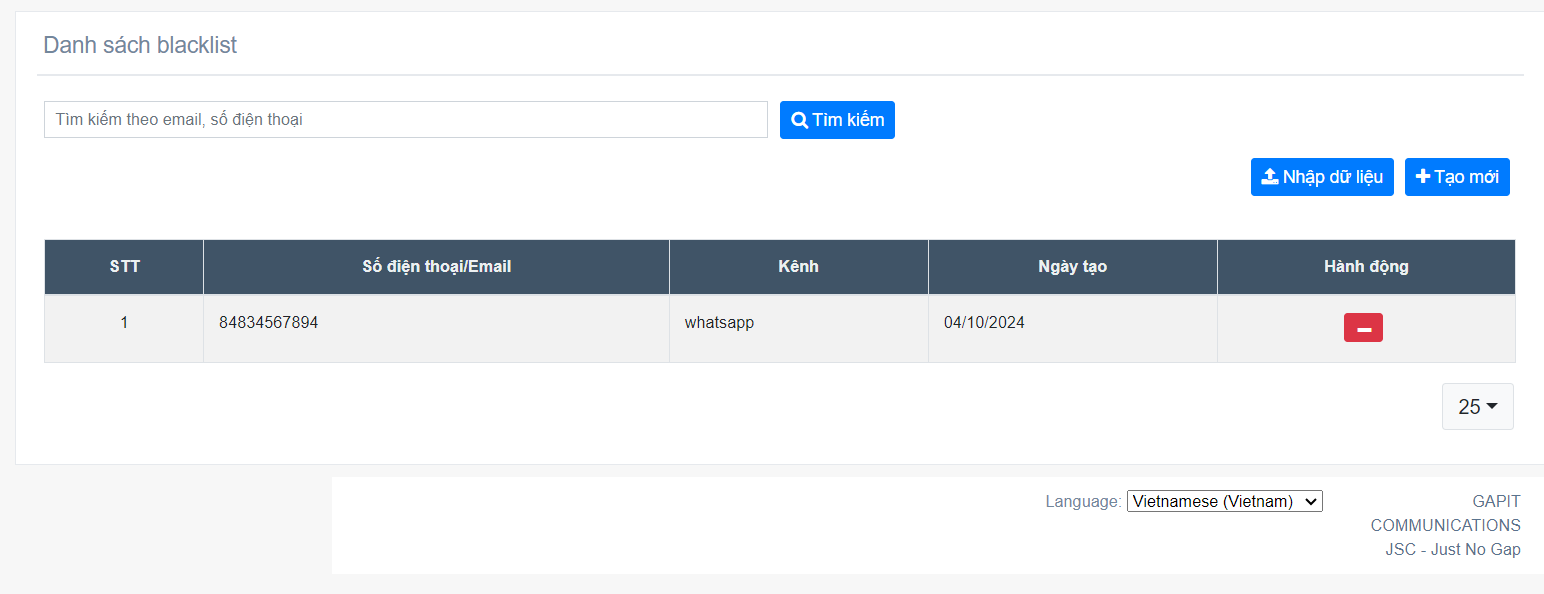Click Tạo mới to create entry
The image size is (1544, 594).
[x=1457, y=177]
